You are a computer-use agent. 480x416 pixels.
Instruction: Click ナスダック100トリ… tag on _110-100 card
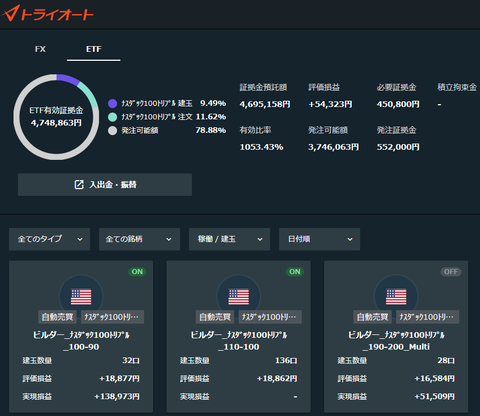point(270,317)
